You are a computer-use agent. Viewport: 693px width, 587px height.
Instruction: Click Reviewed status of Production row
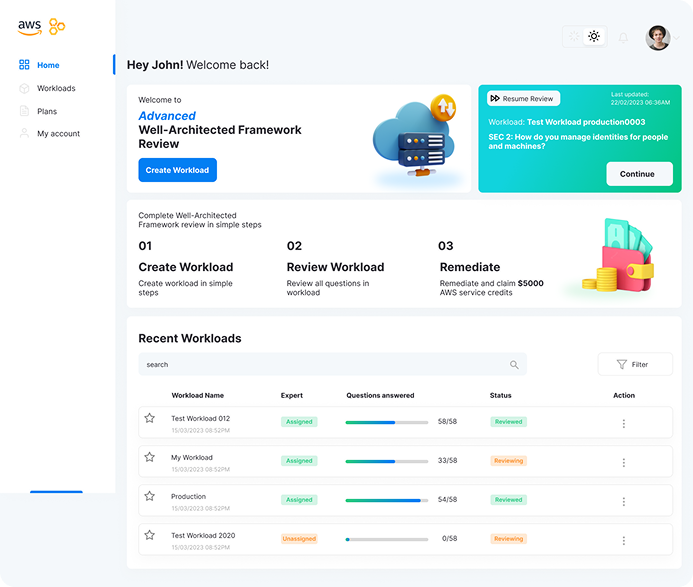pyautogui.click(x=508, y=499)
